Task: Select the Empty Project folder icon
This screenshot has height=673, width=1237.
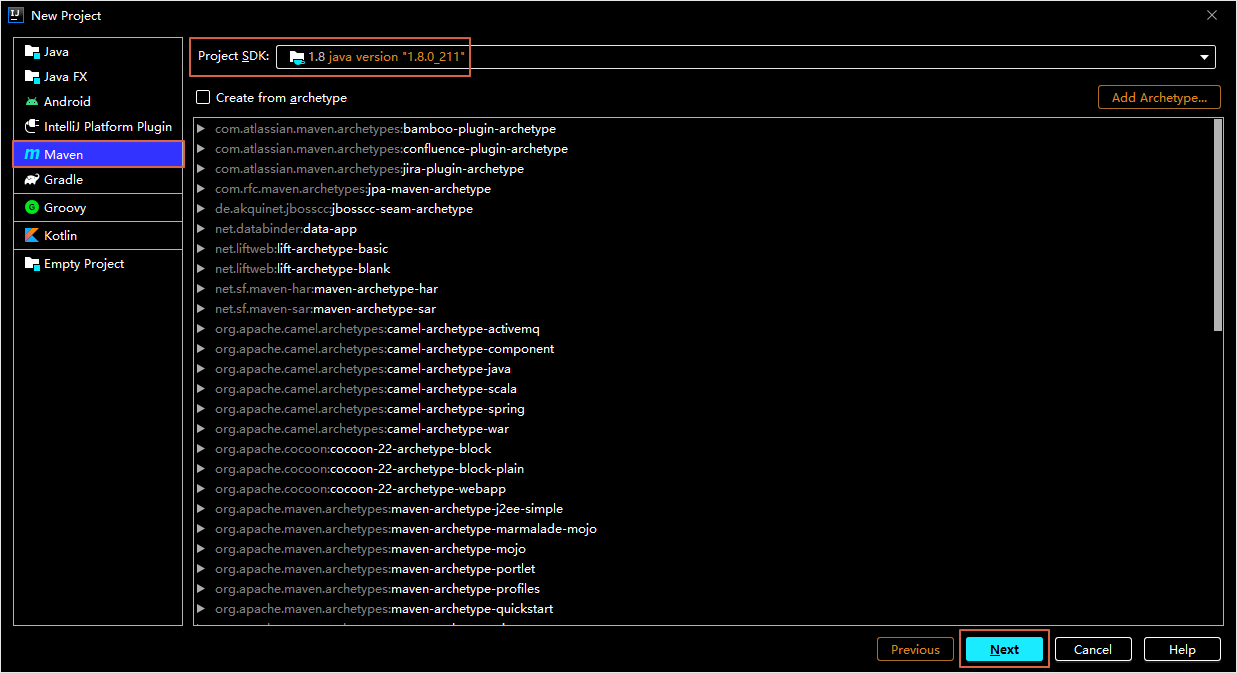Action: coord(32,264)
